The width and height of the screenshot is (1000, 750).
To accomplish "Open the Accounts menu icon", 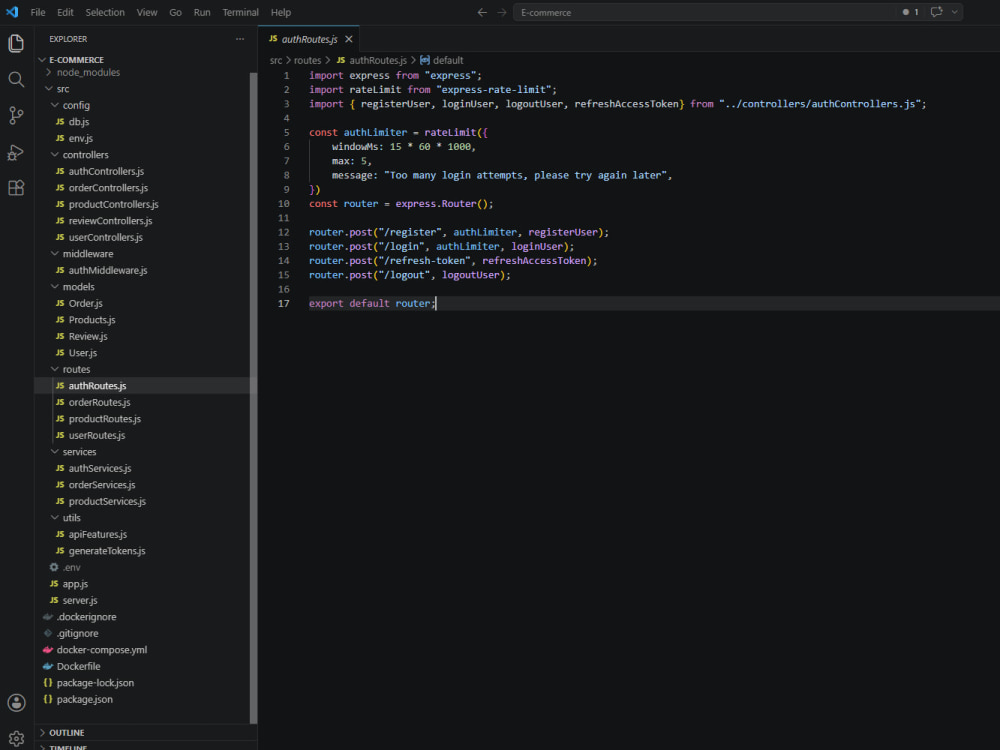I will click(x=16, y=703).
